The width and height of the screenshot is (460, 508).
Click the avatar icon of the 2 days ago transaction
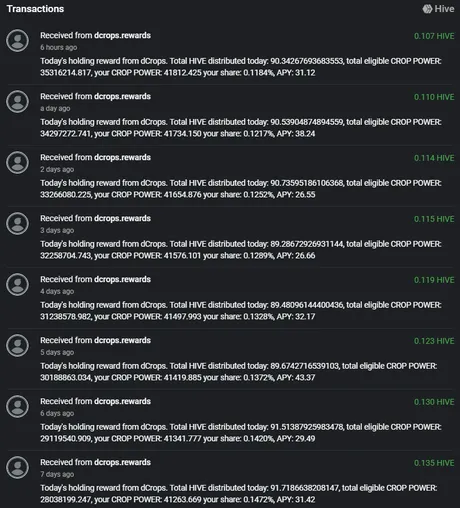click(18, 163)
